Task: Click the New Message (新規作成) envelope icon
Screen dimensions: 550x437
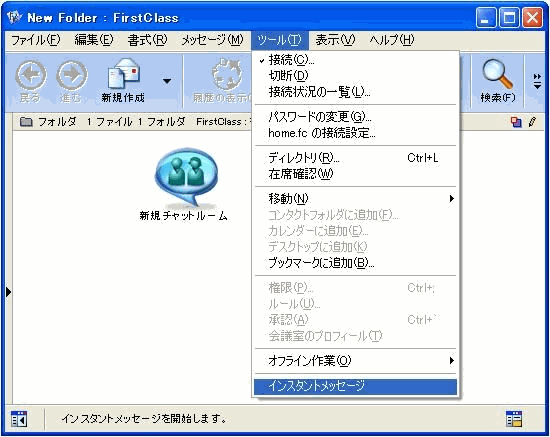Action: tap(124, 73)
